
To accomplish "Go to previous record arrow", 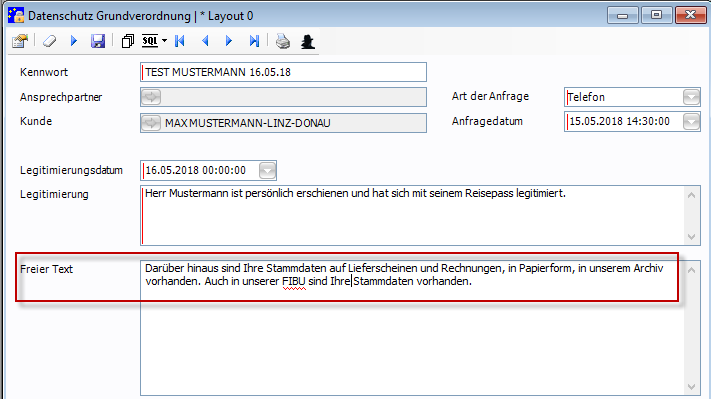I will (205, 41).
